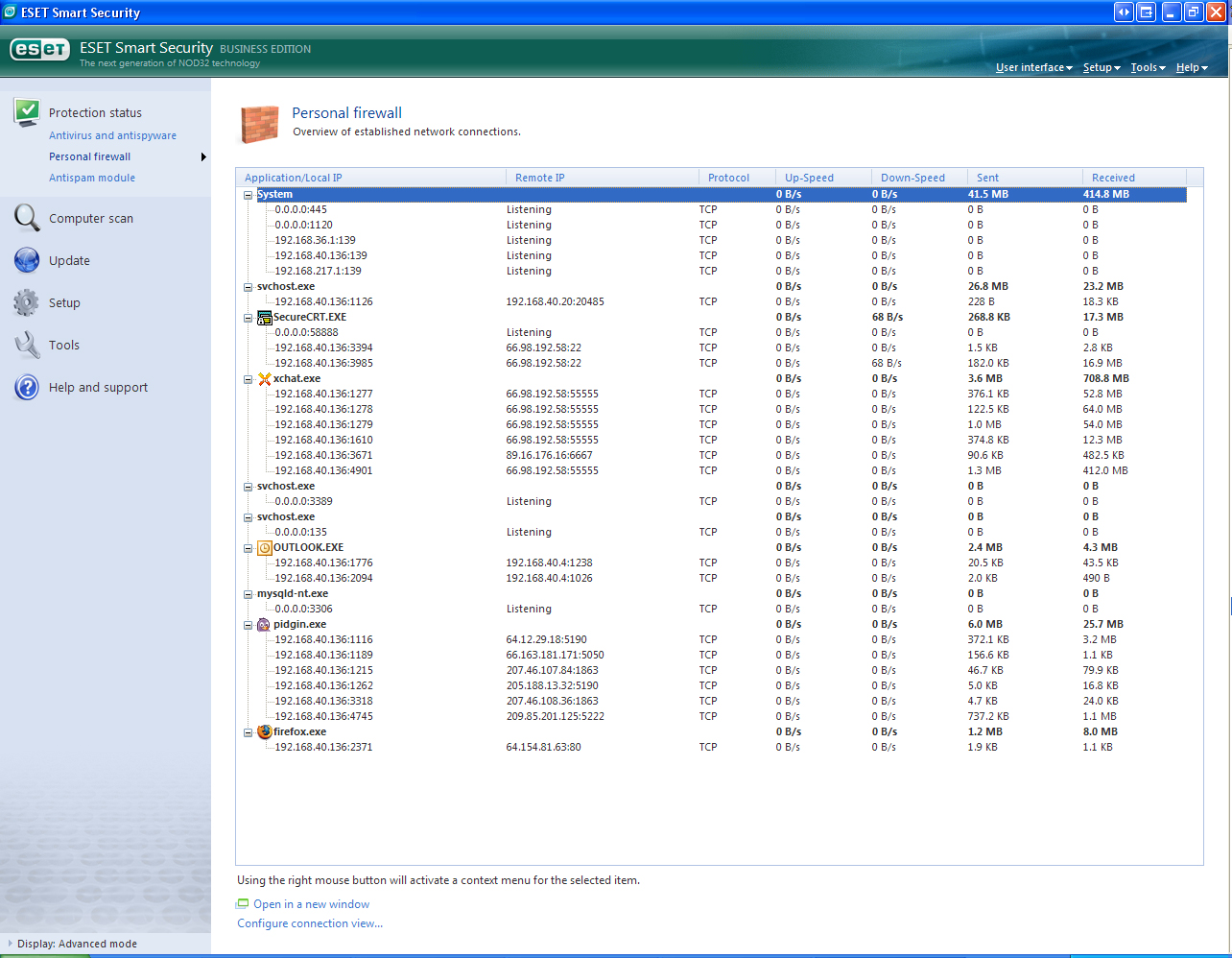
Task: Click Open in a new window link
Action: (x=311, y=904)
